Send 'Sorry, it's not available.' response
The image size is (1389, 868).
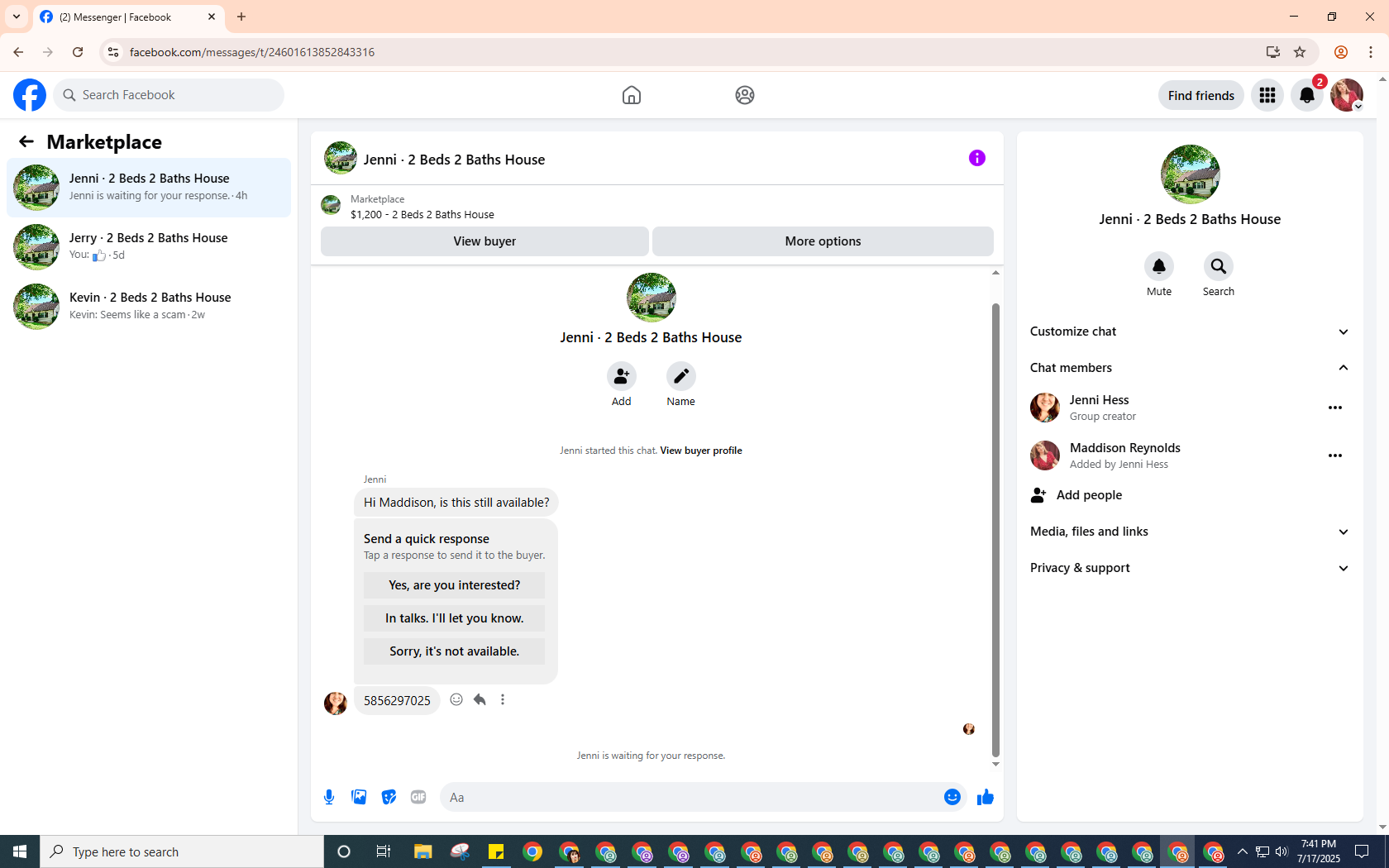tap(454, 651)
